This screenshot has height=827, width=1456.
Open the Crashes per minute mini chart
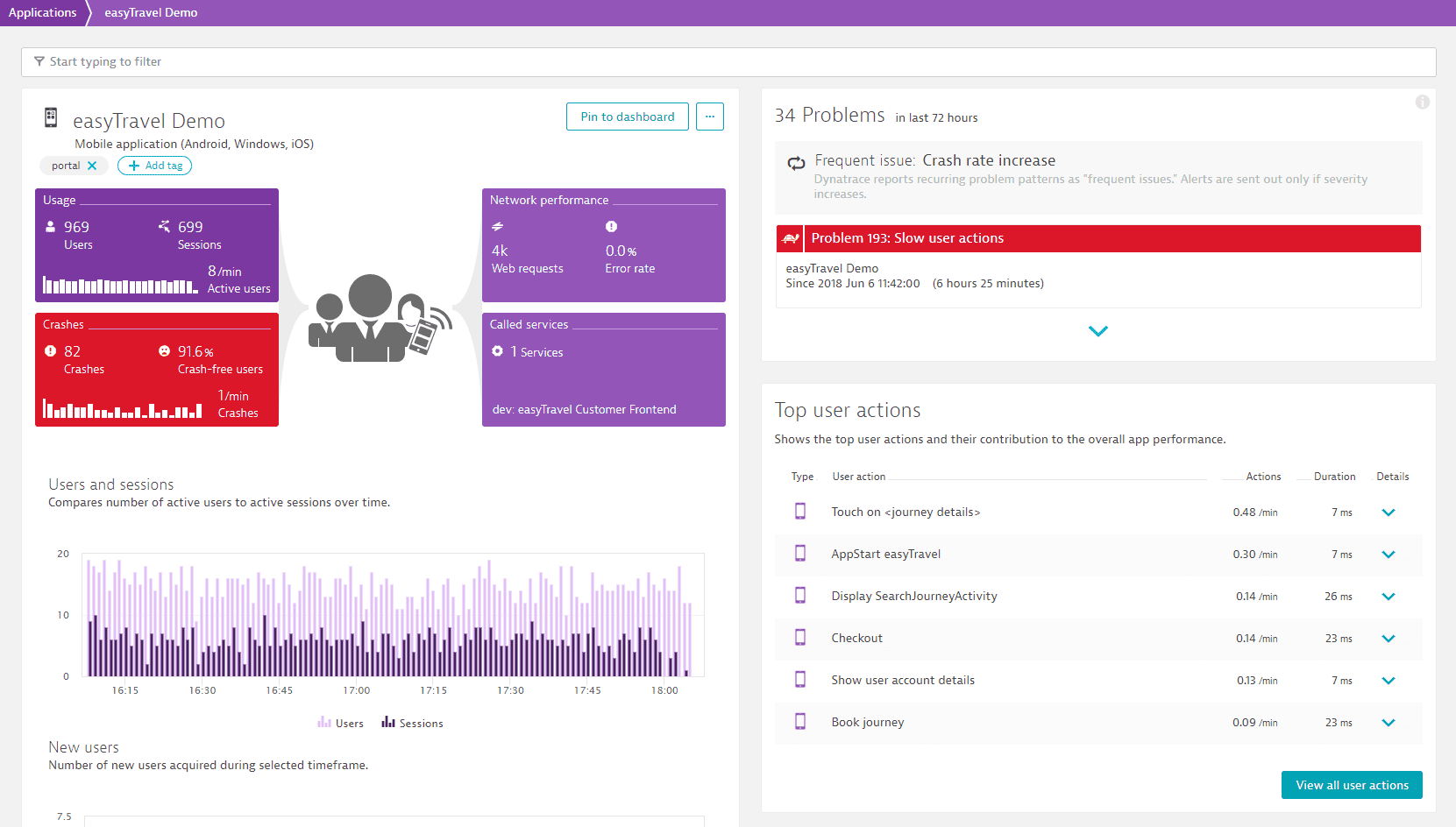[123, 410]
